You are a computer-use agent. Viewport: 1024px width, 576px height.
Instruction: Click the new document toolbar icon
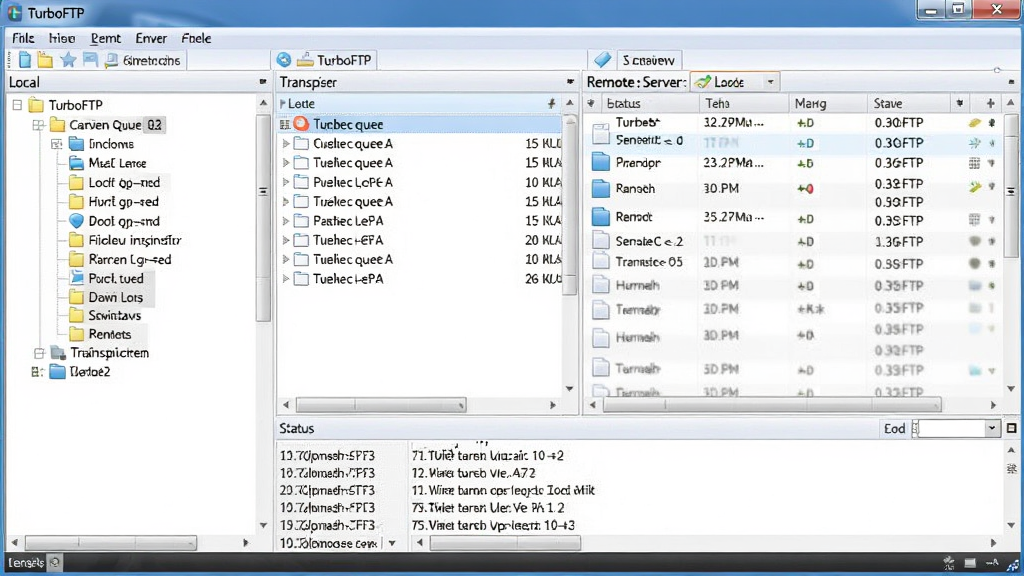tap(25, 60)
